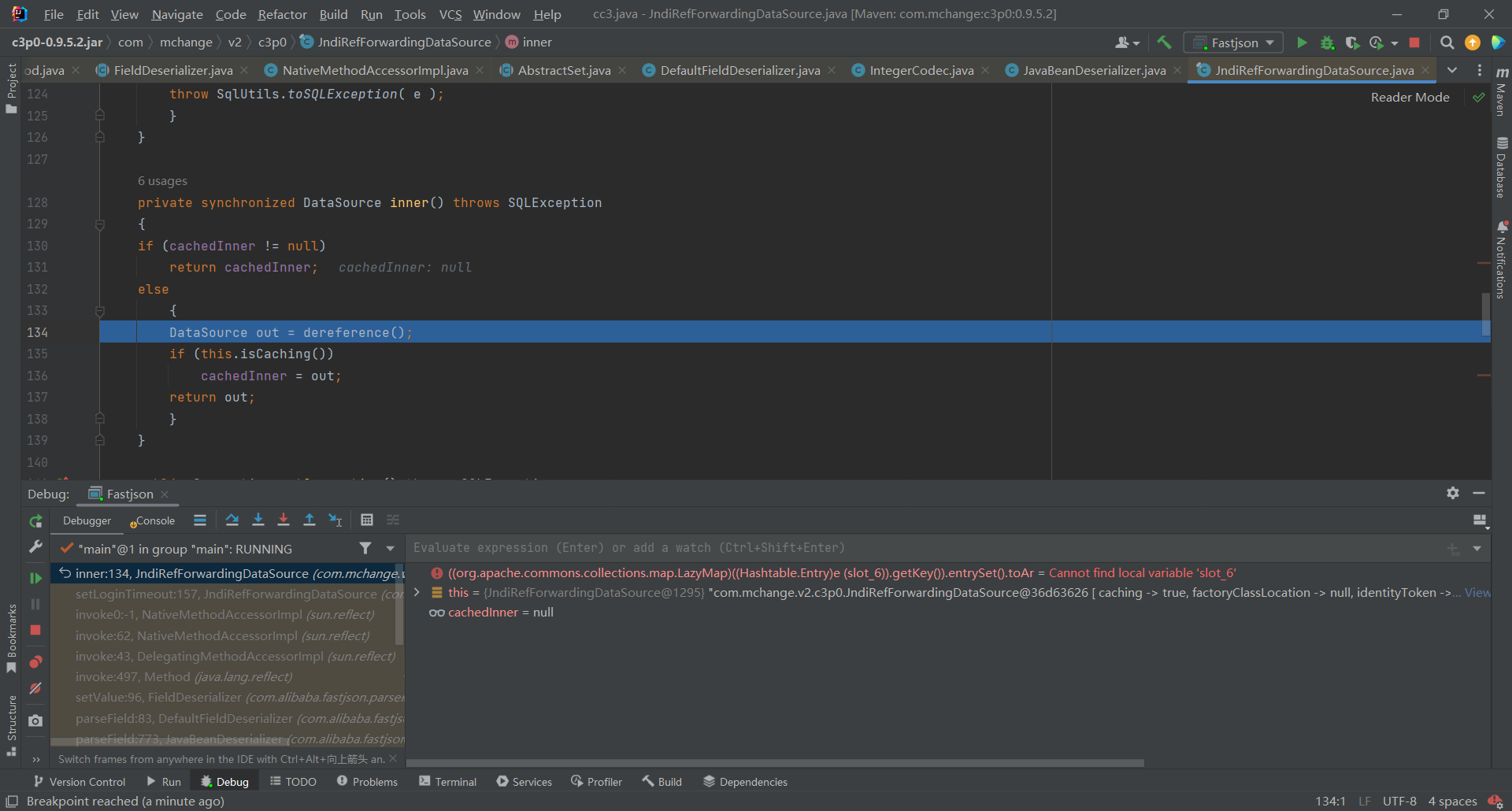Viewport: 1512px width, 811px height.
Task: Open the Problems tool window
Action: click(367, 781)
